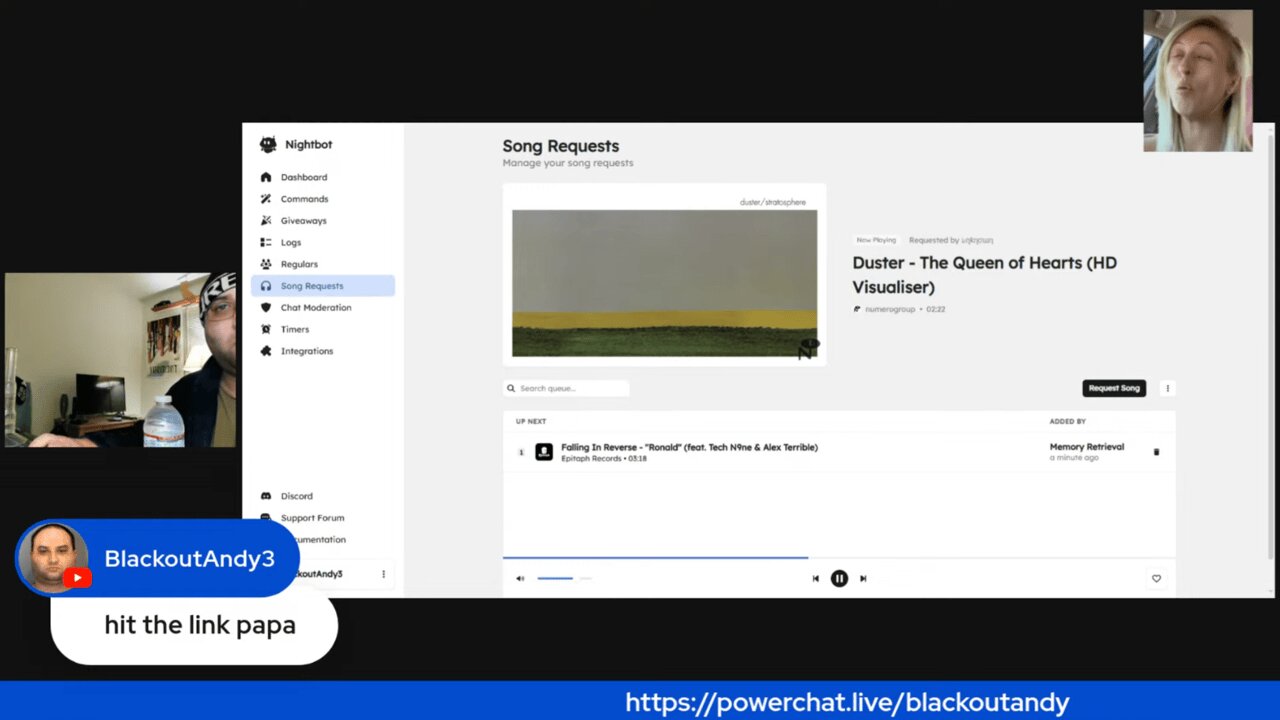Click the YouTube badge on avatar
This screenshot has height=720, width=1280.
(x=77, y=578)
